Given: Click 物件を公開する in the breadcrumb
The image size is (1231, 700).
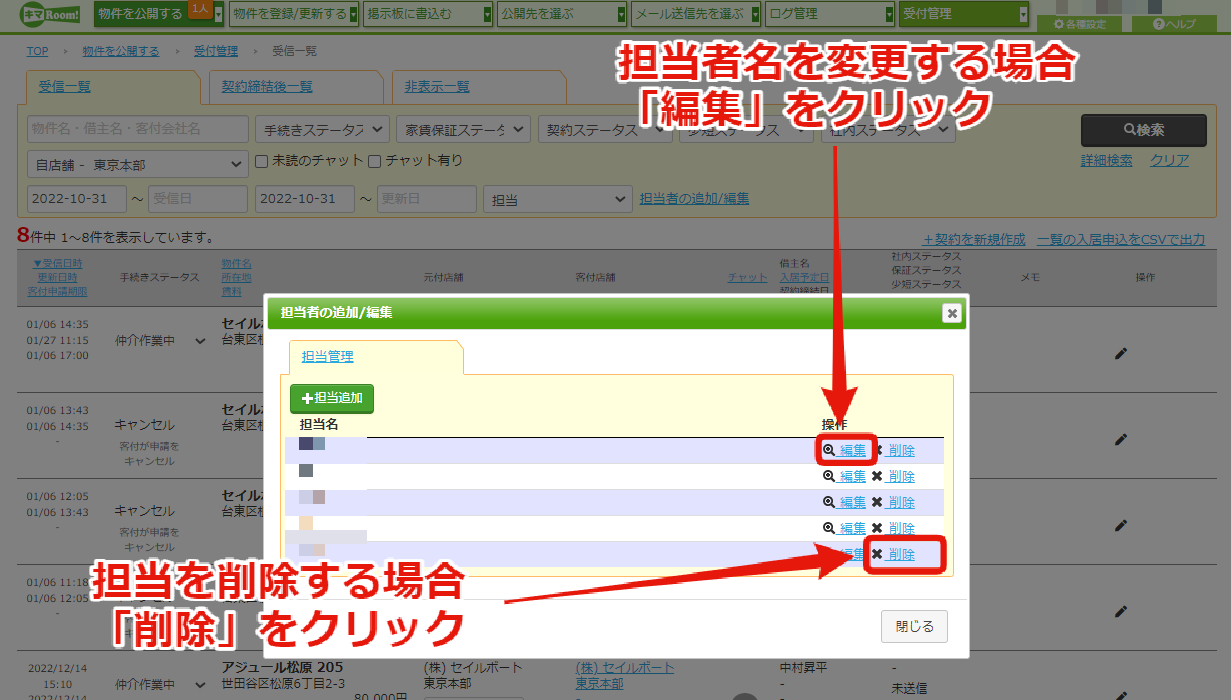Looking at the screenshot, I should [121, 51].
